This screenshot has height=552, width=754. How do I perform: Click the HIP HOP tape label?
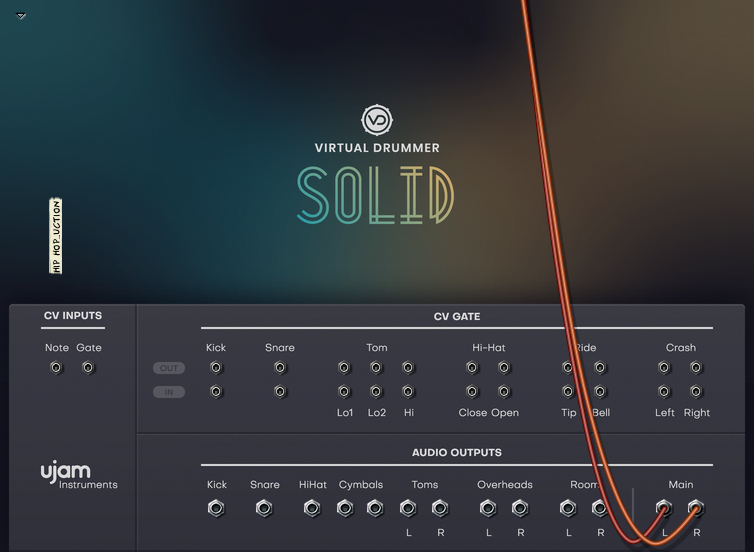pyautogui.click(x=56, y=236)
